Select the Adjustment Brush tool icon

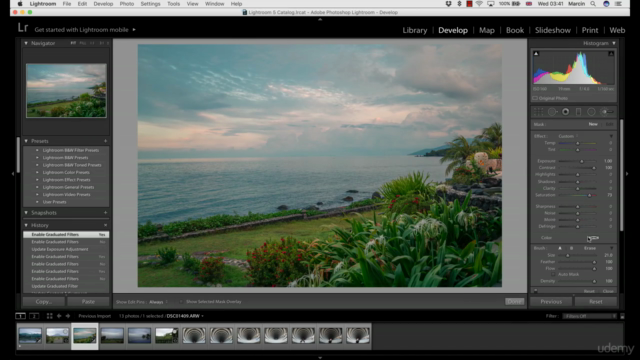coord(607,111)
